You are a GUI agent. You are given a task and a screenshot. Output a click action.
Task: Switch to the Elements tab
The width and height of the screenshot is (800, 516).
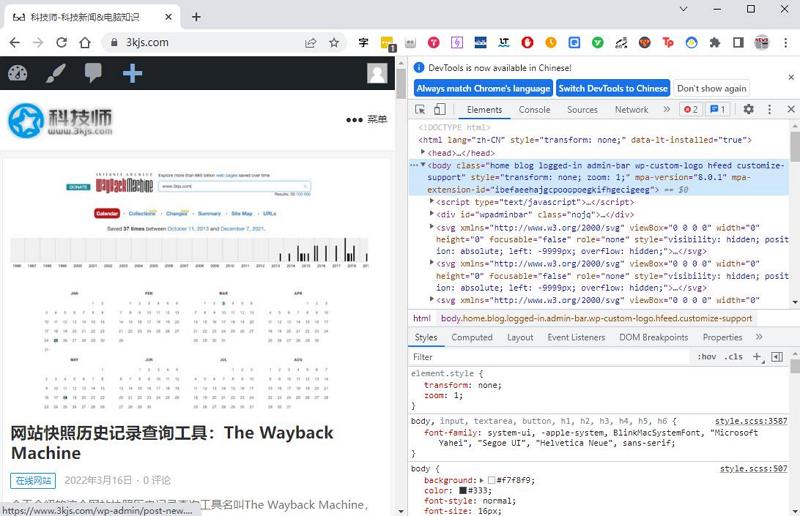[x=484, y=110]
